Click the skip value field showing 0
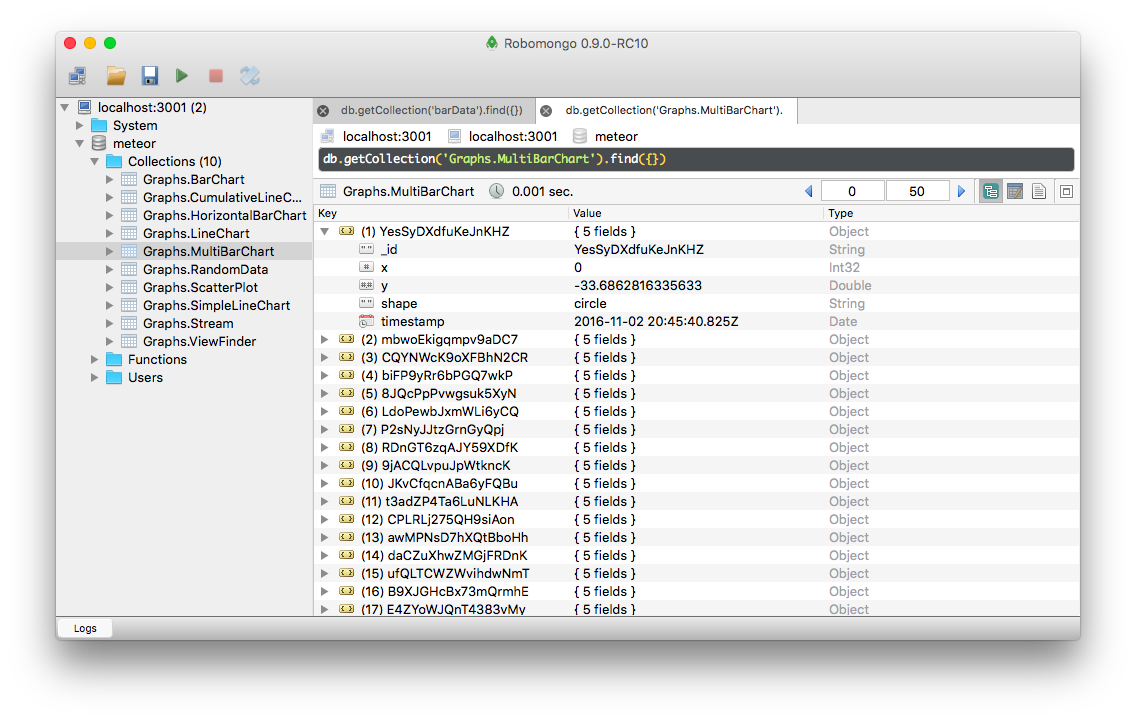1136x720 pixels. (852, 191)
